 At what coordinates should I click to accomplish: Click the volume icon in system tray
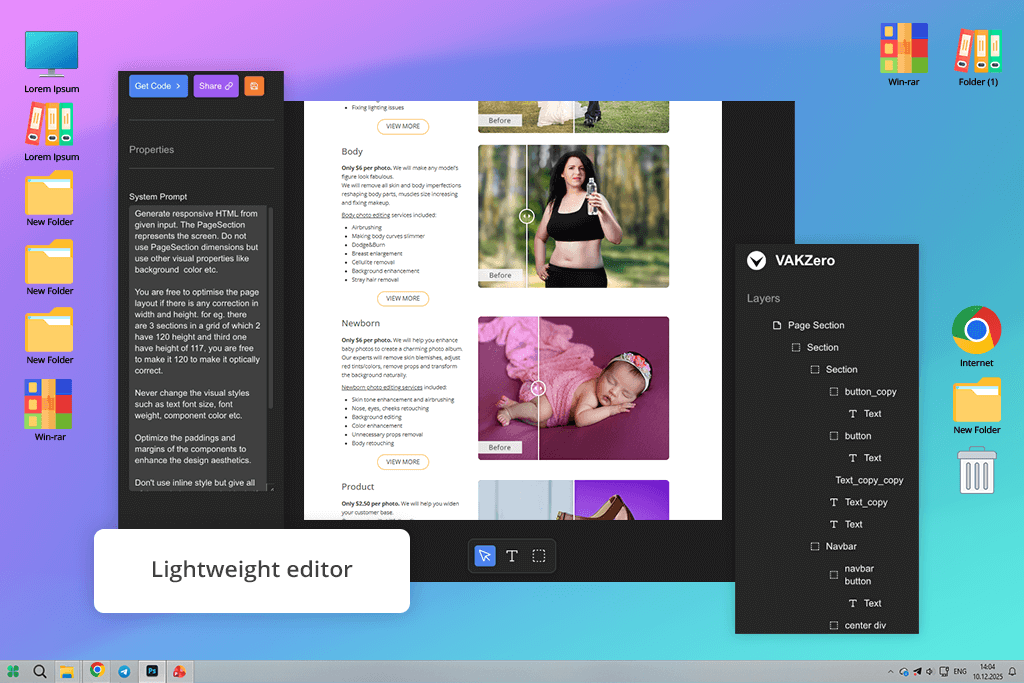(929, 671)
